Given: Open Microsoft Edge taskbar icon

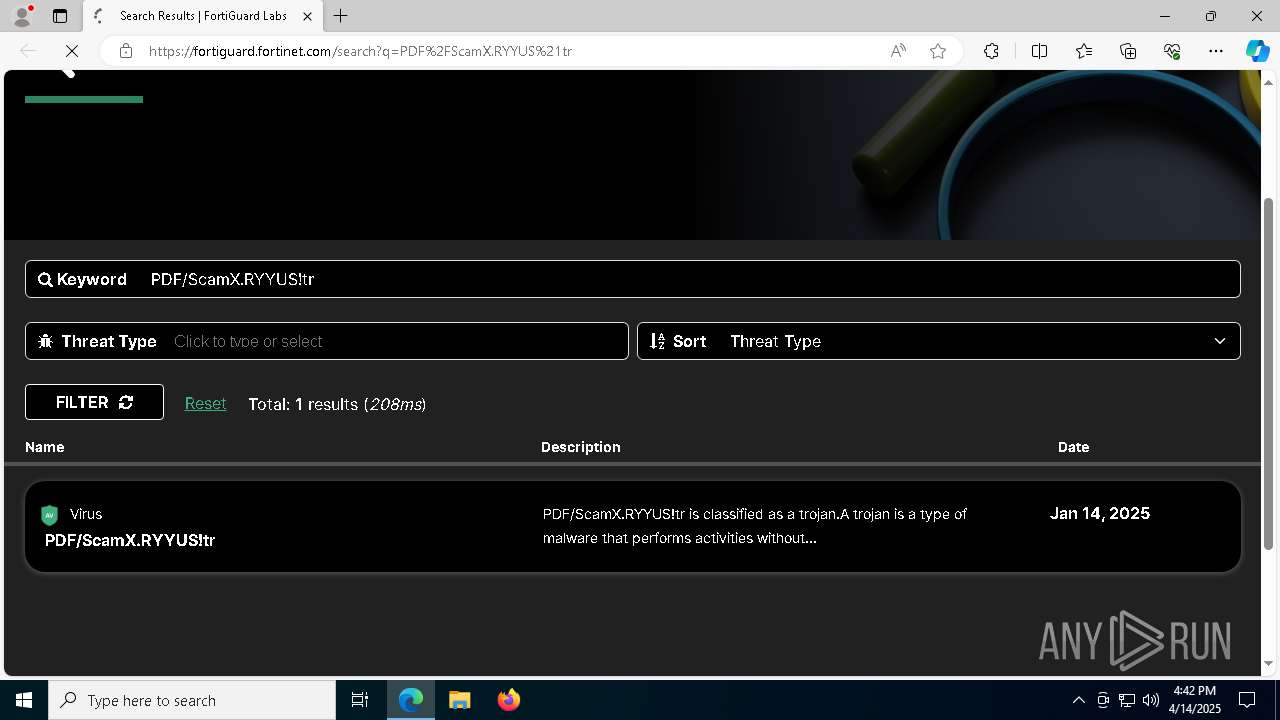Looking at the screenshot, I should [411, 700].
